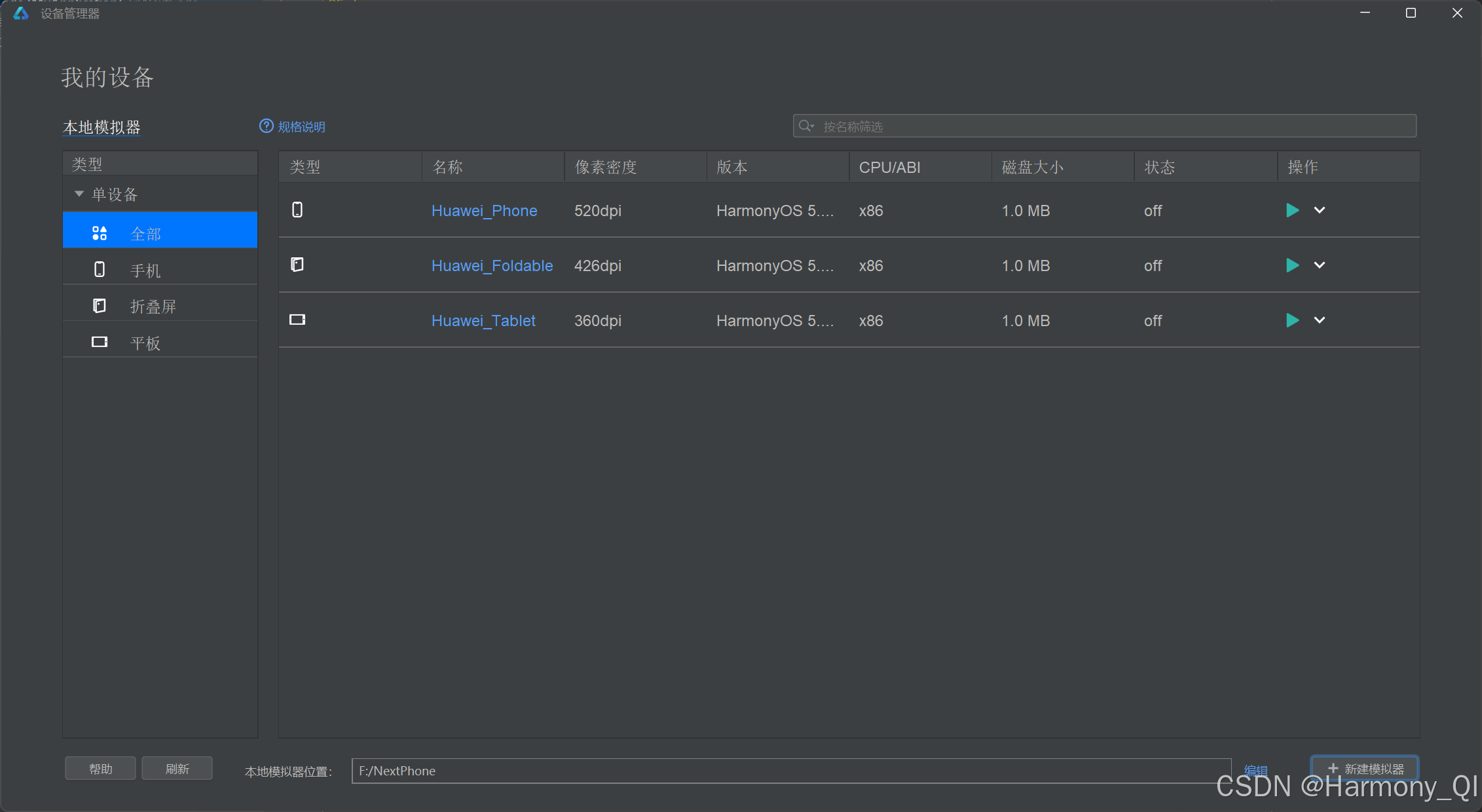Click the 编辑 link for the emulator location
Image resolution: width=1482 pixels, height=812 pixels.
(1255, 770)
